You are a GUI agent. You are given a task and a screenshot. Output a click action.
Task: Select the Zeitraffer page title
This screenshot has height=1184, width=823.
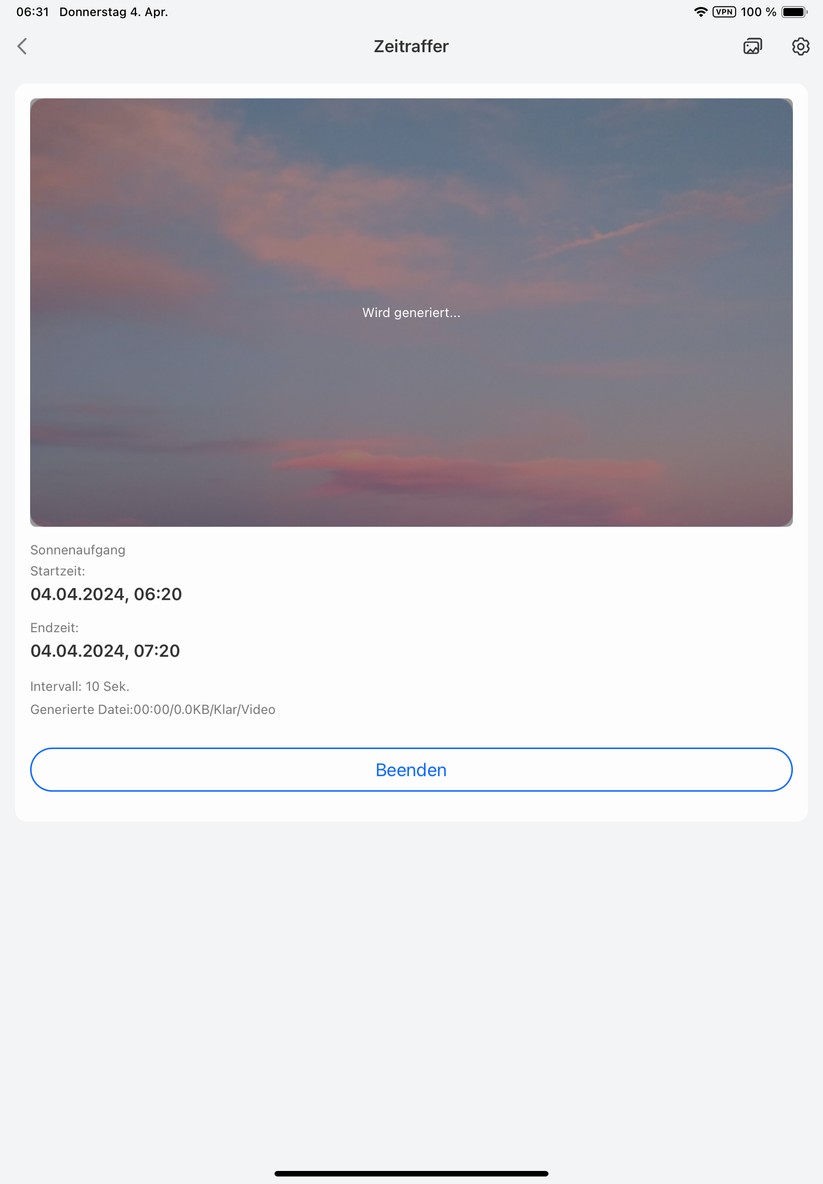[411, 47]
